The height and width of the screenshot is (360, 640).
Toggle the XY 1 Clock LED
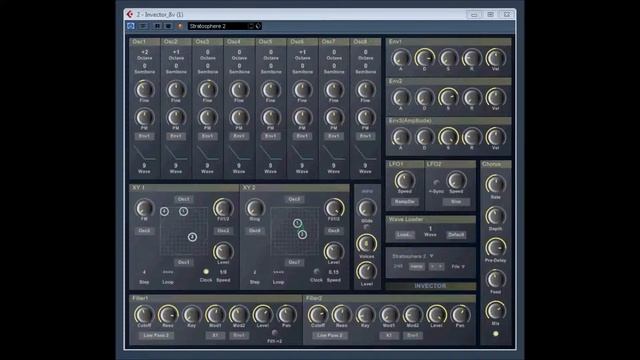(206, 271)
